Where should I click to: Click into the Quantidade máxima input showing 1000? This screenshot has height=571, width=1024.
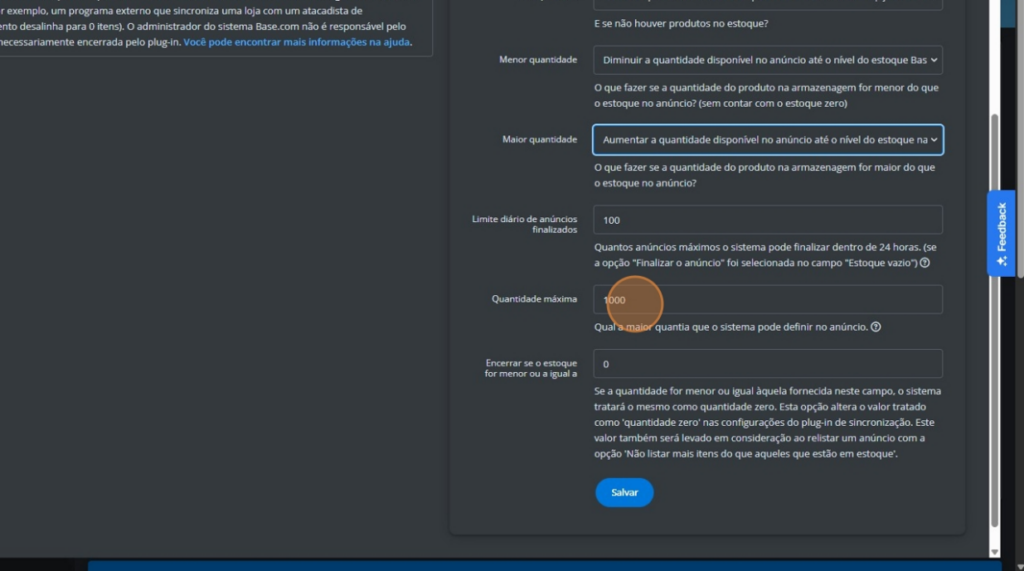(767, 300)
